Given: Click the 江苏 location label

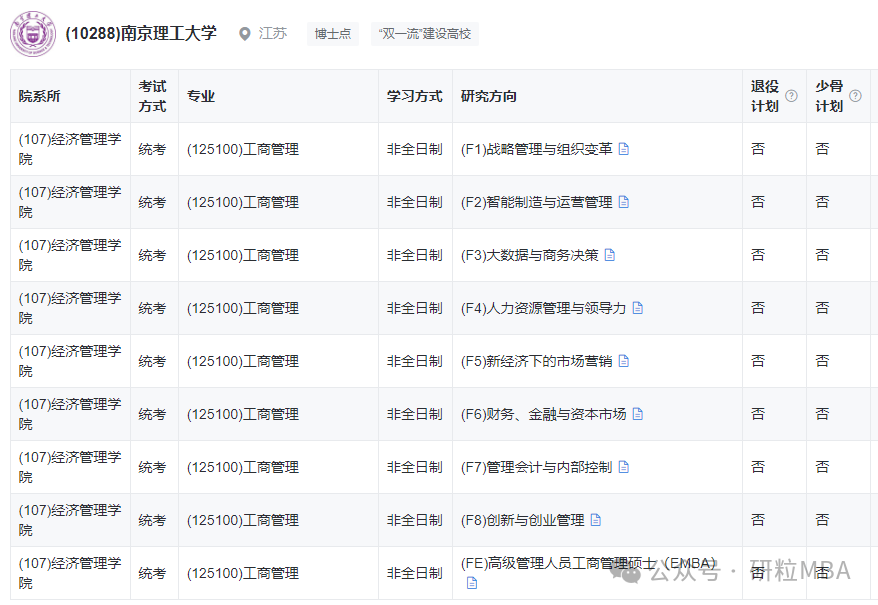Looking at the screenshot, I should (273, 34).
